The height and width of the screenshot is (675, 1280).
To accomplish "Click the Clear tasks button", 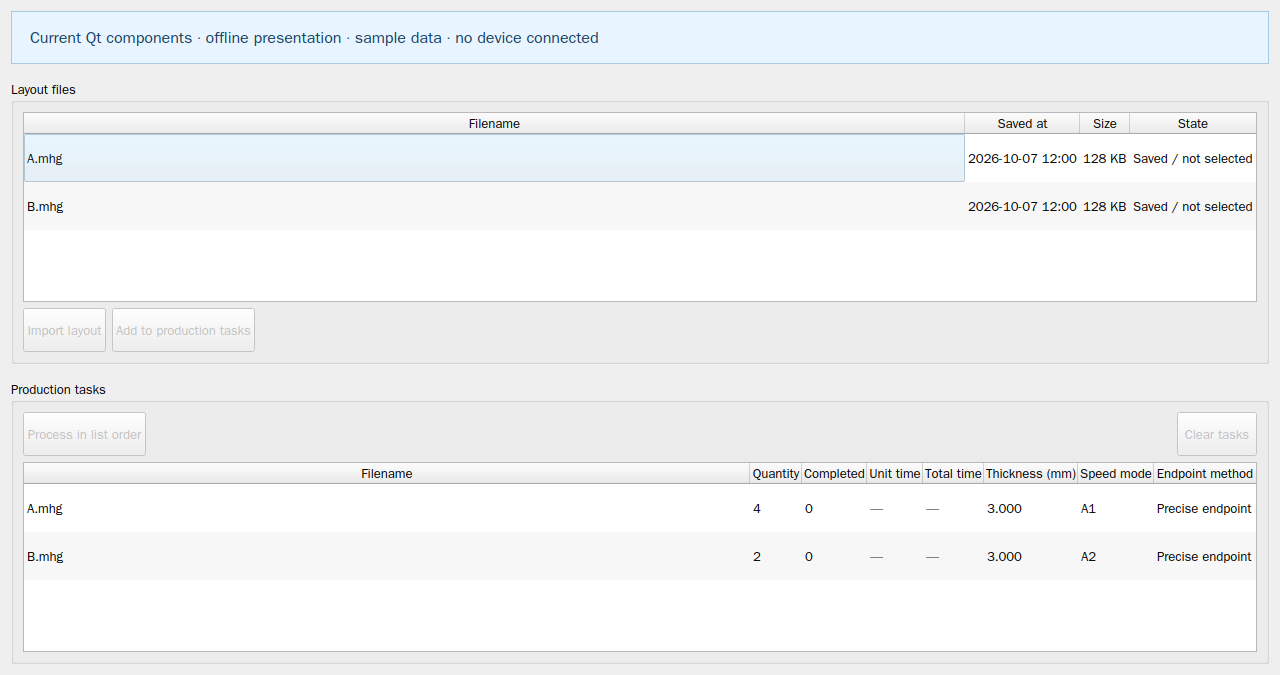I will tap(1216, 434).
